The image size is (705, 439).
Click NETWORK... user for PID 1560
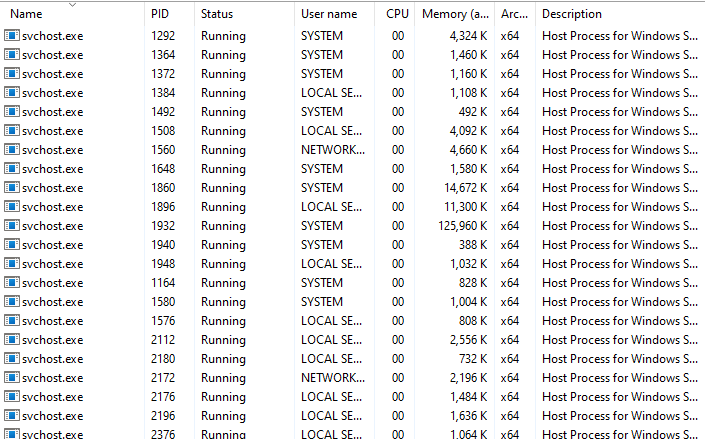(333, 149)
